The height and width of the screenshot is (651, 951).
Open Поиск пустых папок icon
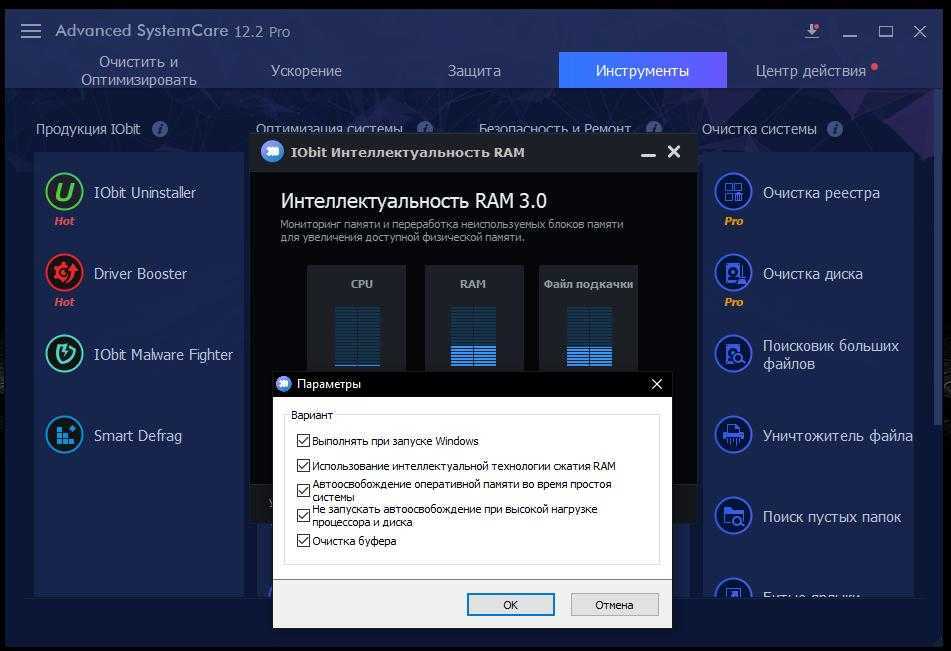(733, 516)
